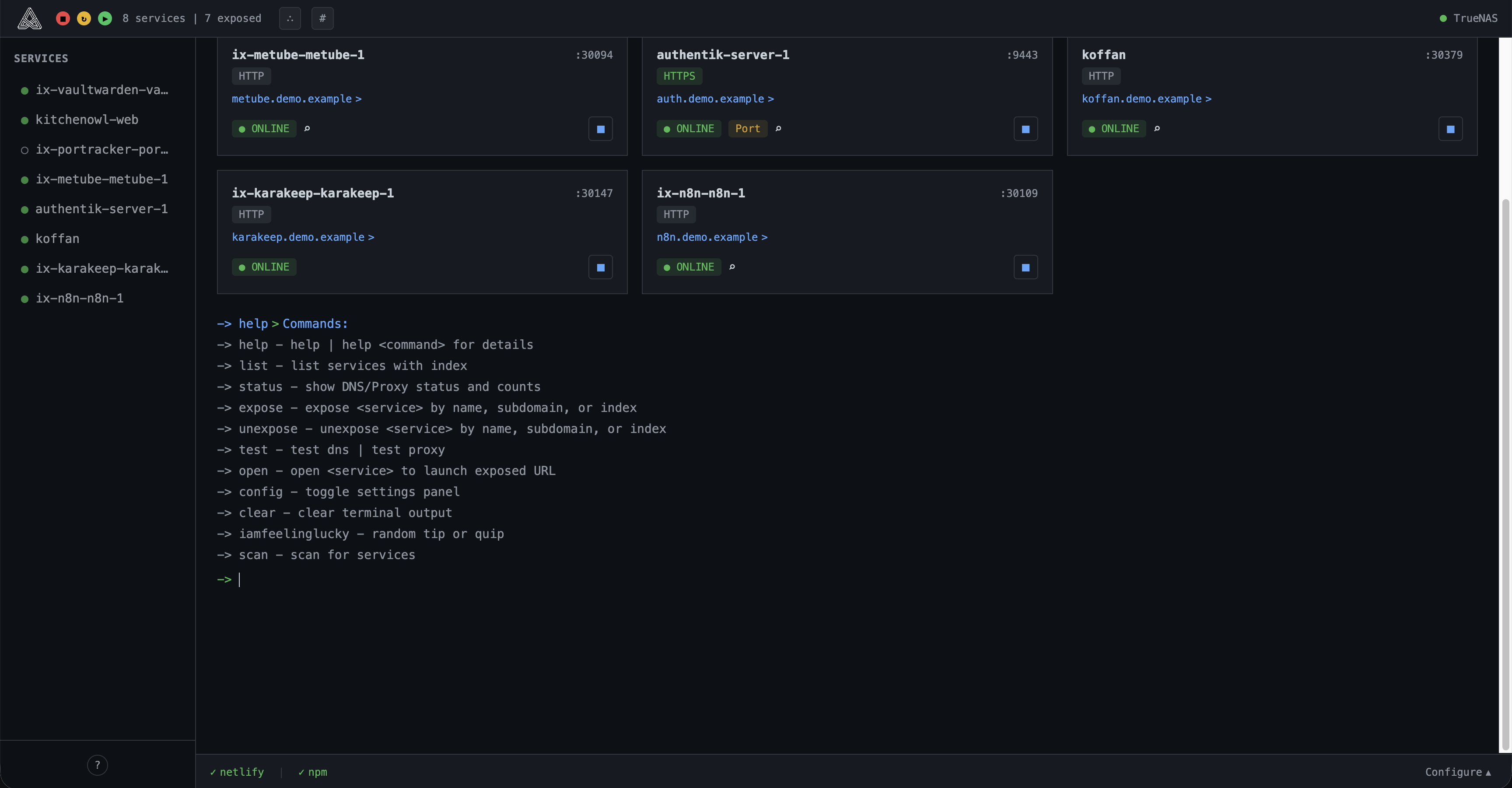
Task: Expand the Configure panel in the bottom bar
Action: [1457, 772]
